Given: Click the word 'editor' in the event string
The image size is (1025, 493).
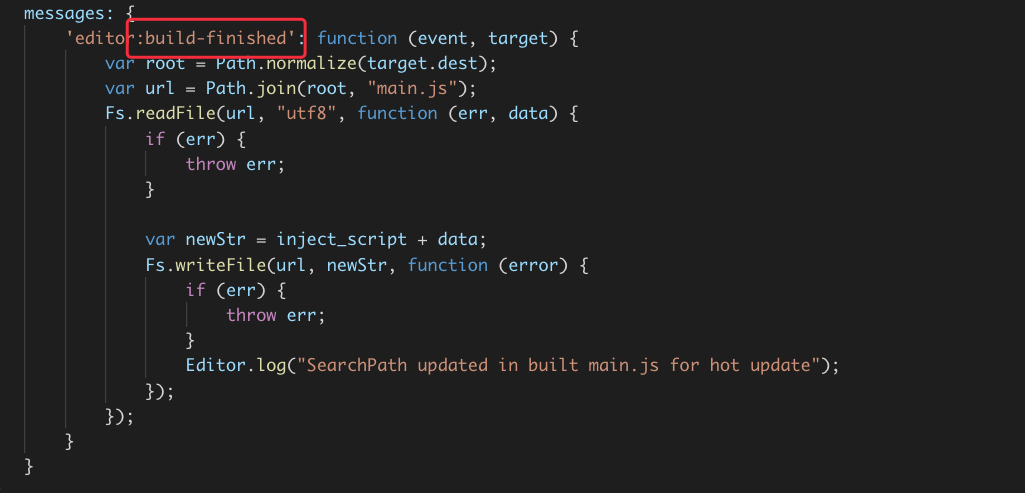Looking at the screenshot, I should tap(99, 39).
